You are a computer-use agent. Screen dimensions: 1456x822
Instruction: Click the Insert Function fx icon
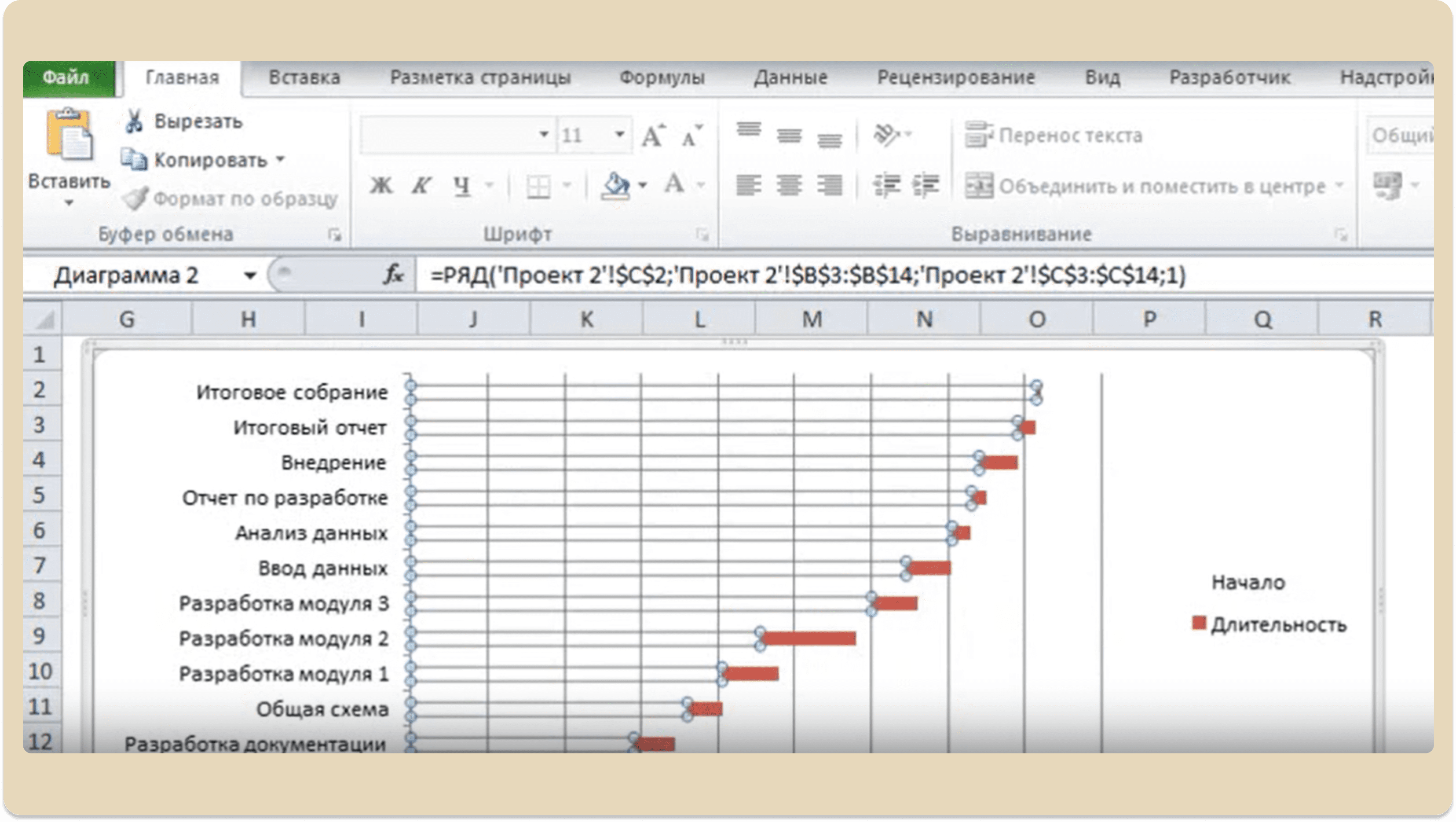point(393,275)
